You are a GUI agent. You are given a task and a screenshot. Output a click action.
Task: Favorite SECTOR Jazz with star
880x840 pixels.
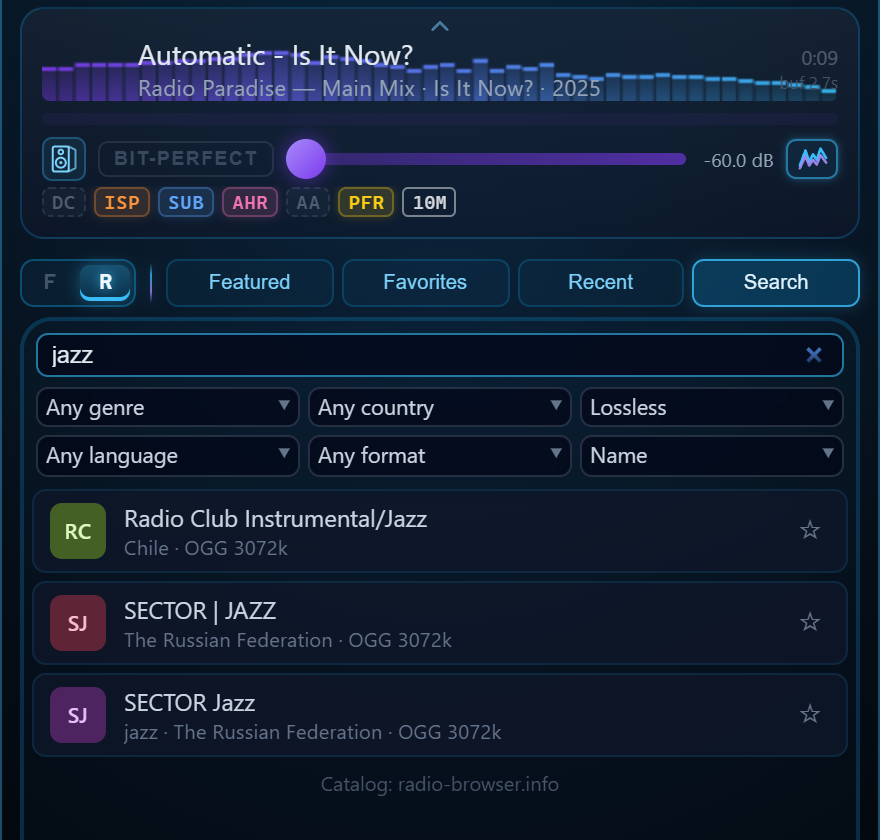coord(810,714)
